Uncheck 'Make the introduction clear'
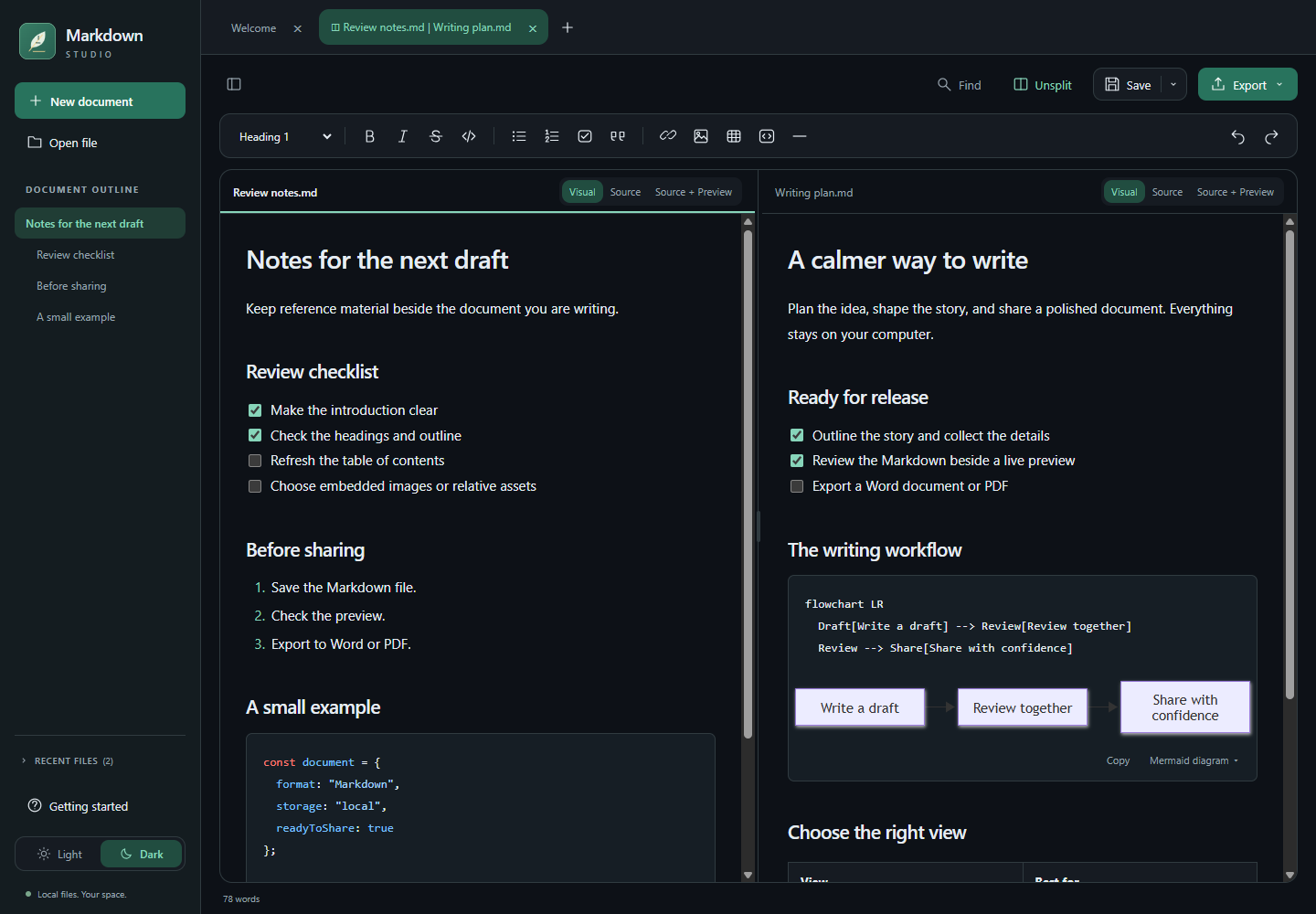Viewport: 1316px width, 914px height. pos(255,410)
